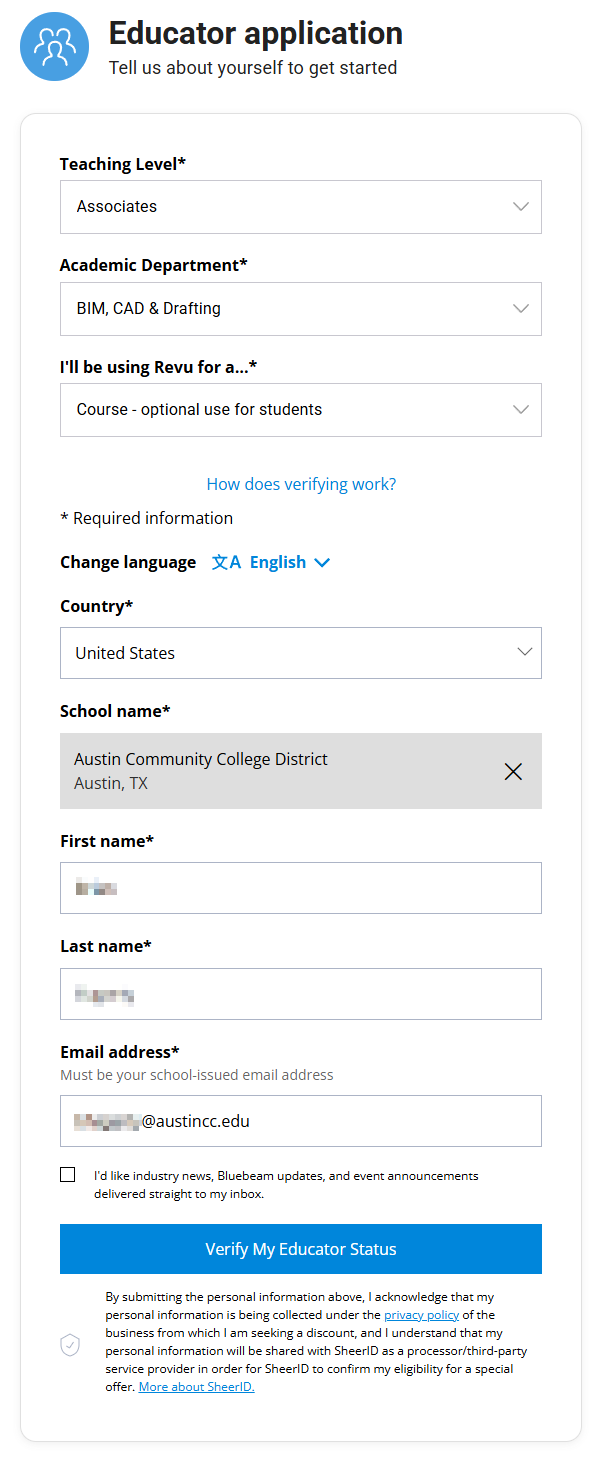Focus the First name input field
606x1464 pixels.
point(300,888)
